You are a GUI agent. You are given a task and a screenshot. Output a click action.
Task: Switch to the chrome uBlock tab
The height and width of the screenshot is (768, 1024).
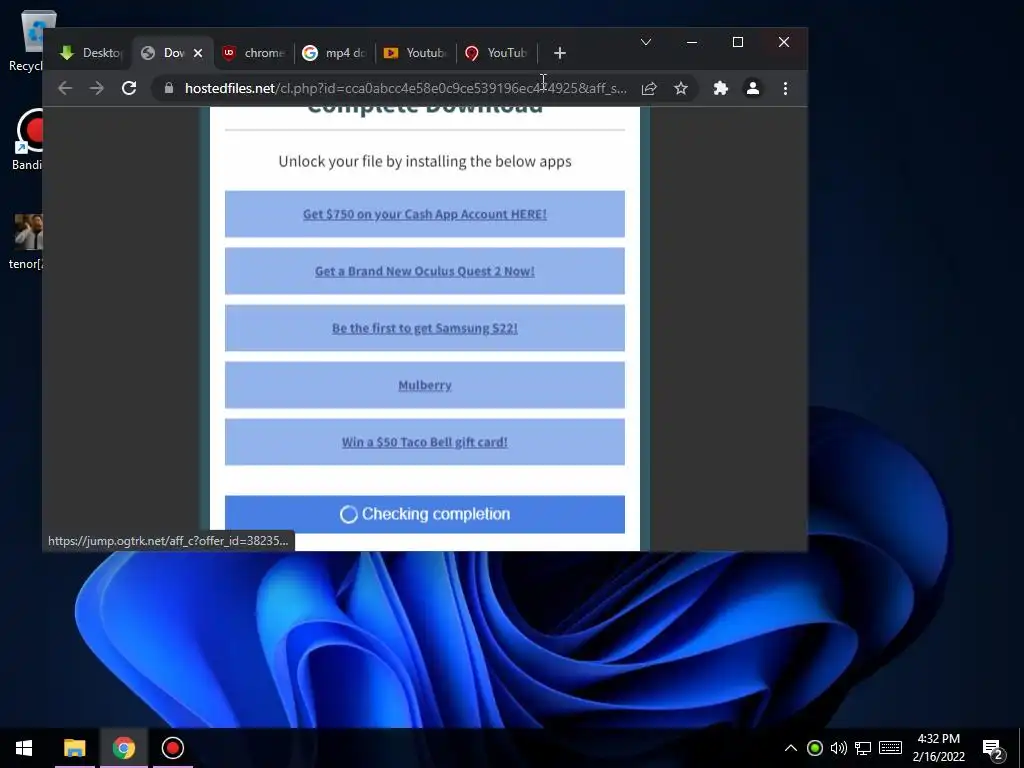[x=253, y=53]
